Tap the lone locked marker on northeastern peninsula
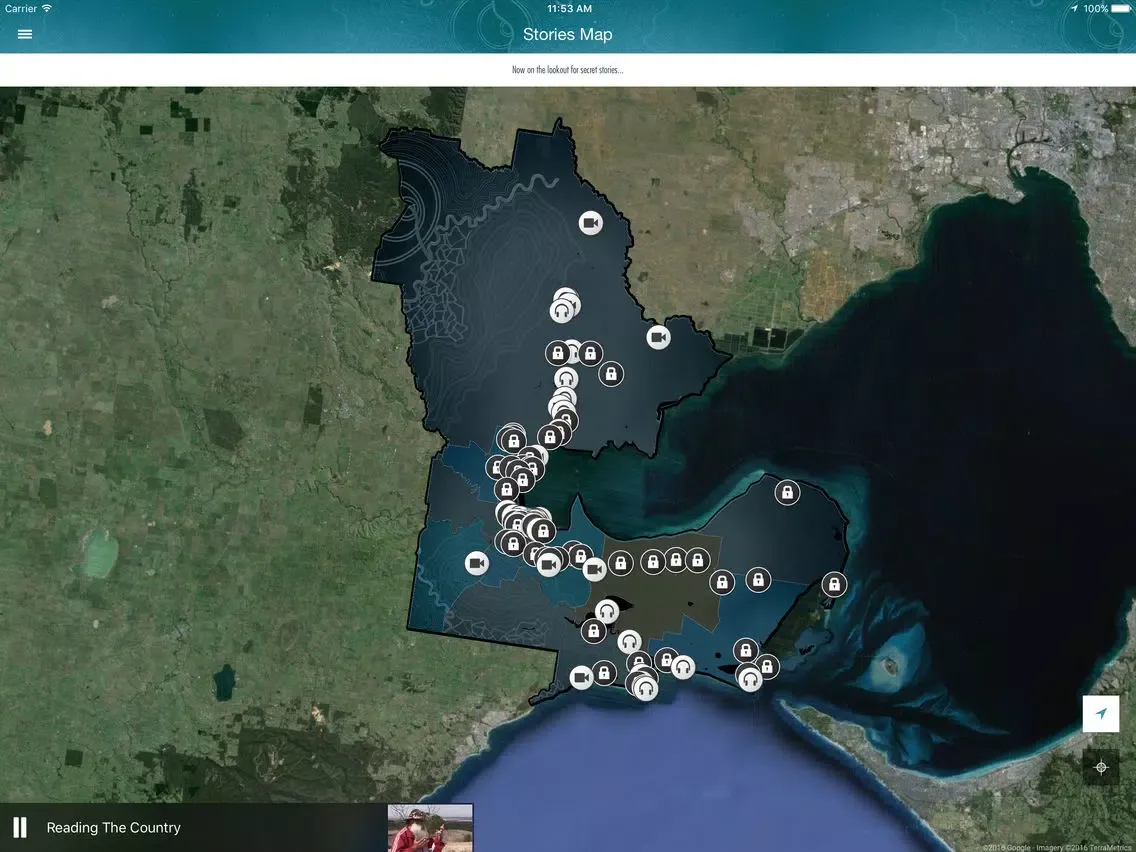 pos(787,493)
